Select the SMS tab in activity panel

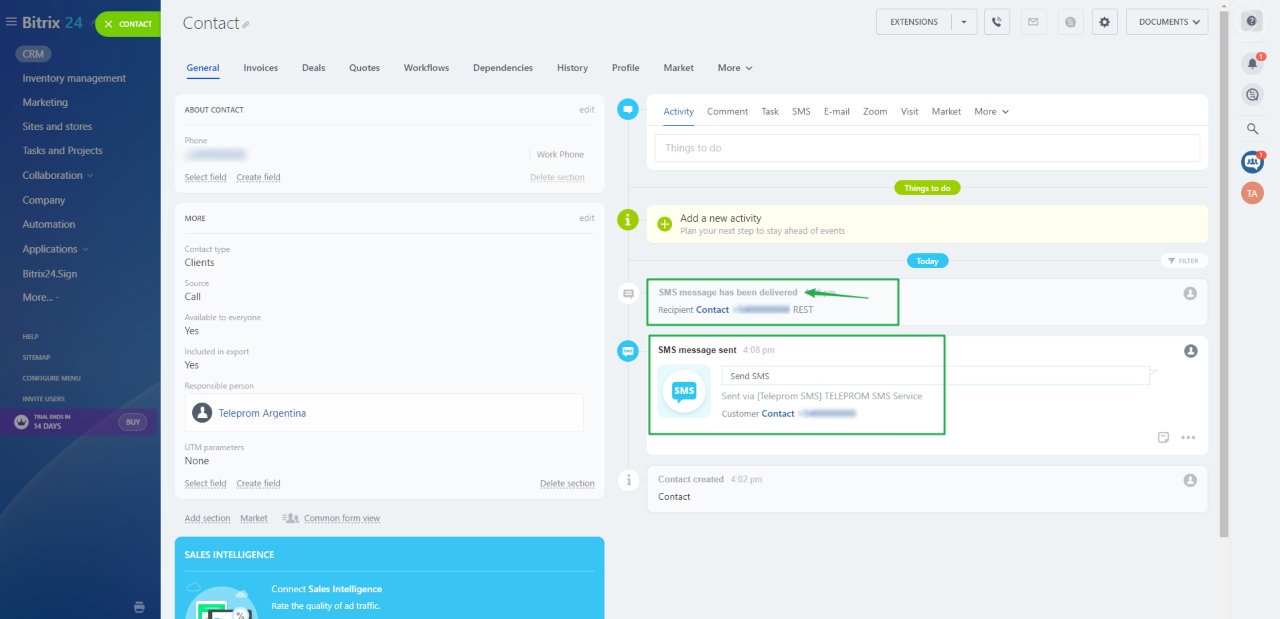(x=801, y=112)
